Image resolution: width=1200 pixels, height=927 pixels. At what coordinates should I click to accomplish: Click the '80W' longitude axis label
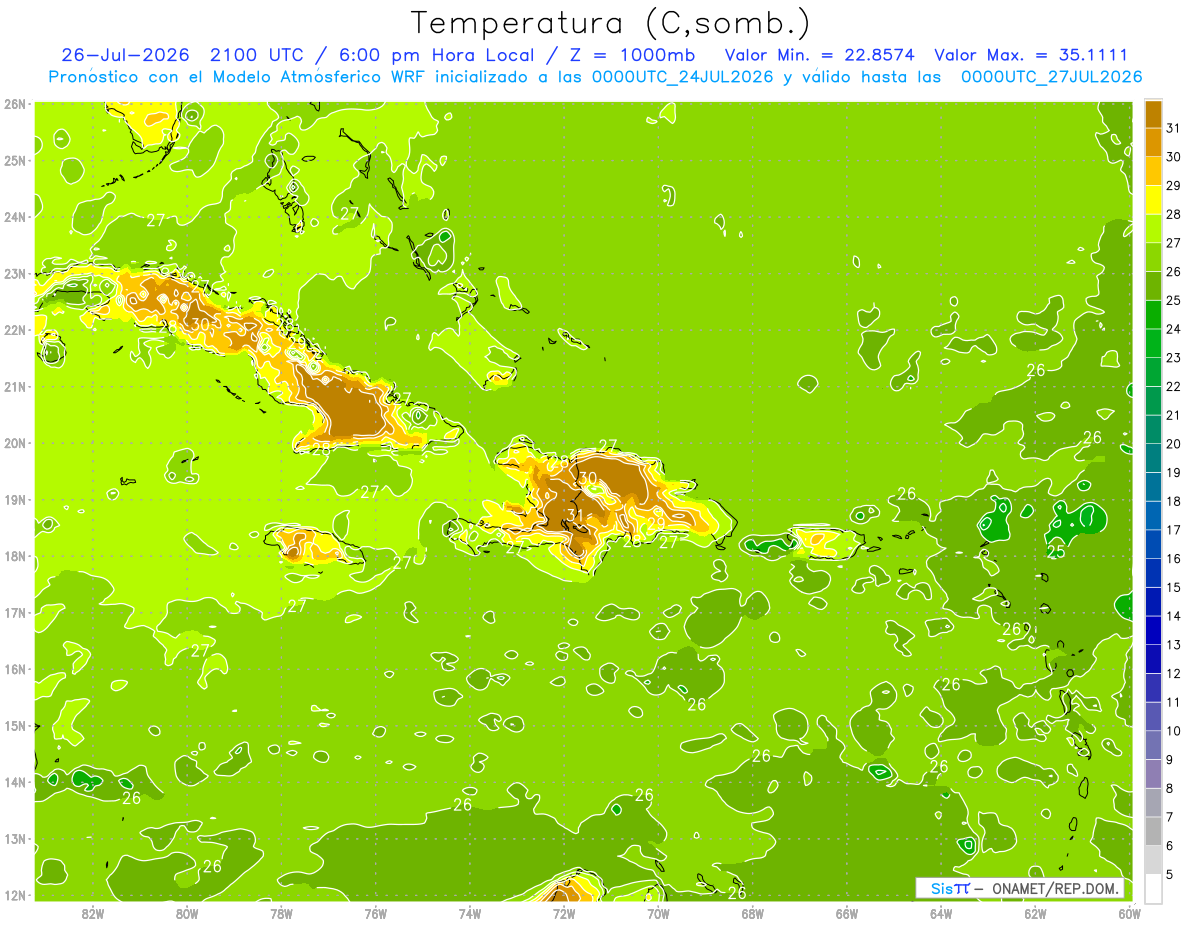pyautogui.click(x=187, y=913)
